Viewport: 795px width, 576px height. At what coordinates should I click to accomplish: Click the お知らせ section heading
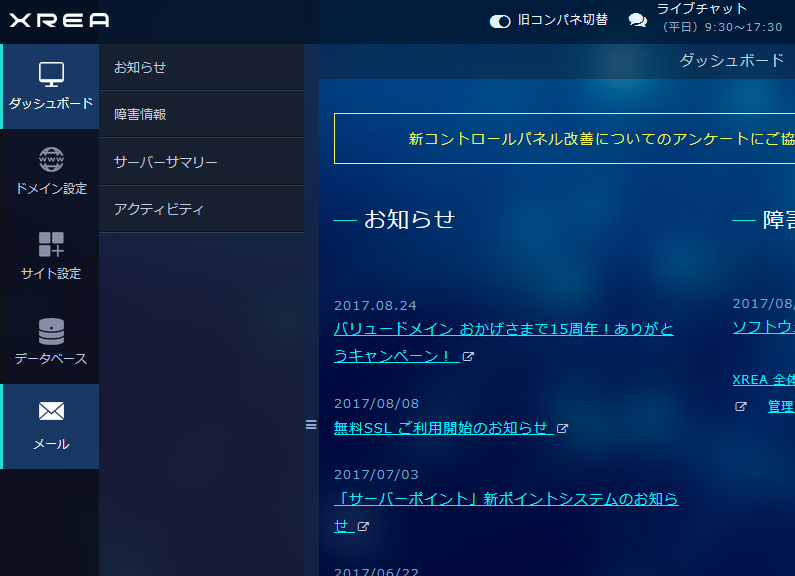(409, 220)
